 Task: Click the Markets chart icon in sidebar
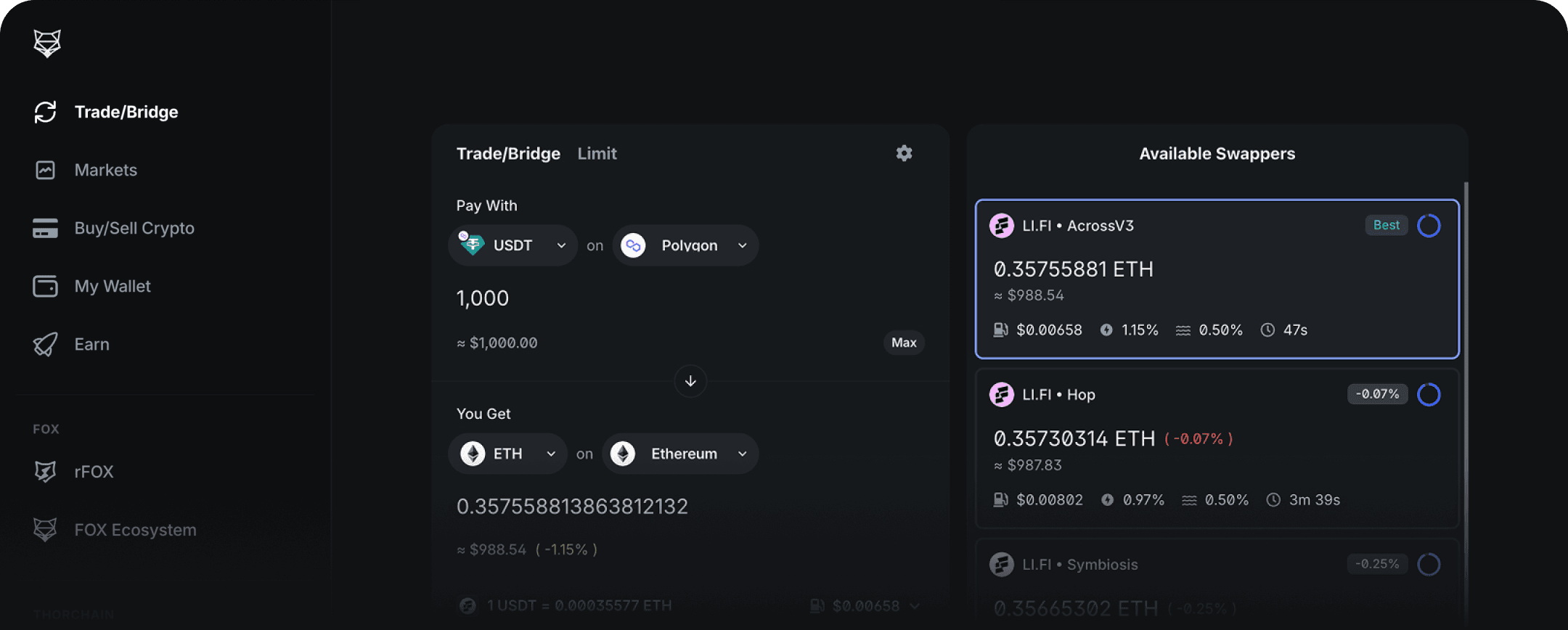pos(45,170)
